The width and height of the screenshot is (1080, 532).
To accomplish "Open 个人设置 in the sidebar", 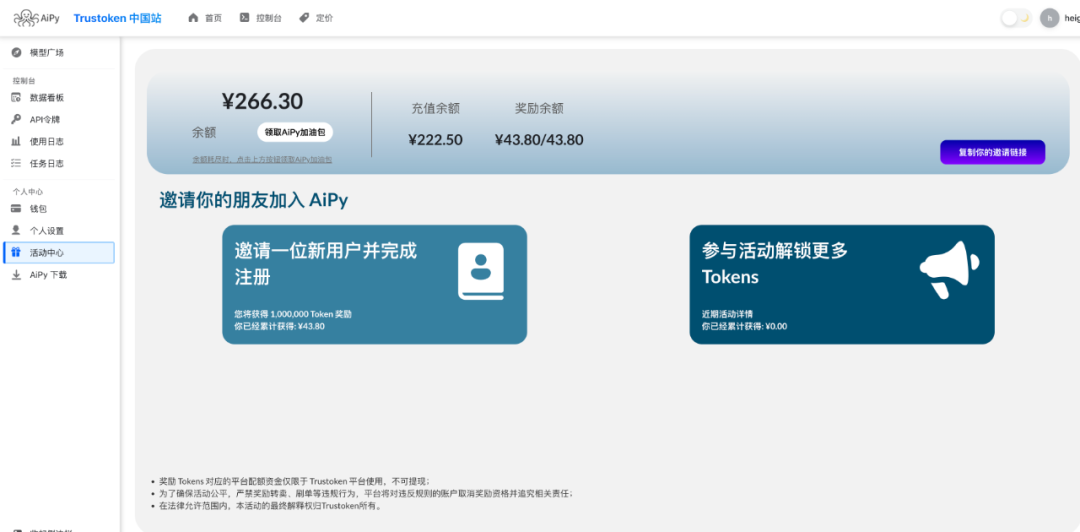I will pyautogui.click(x=47, y=231).
